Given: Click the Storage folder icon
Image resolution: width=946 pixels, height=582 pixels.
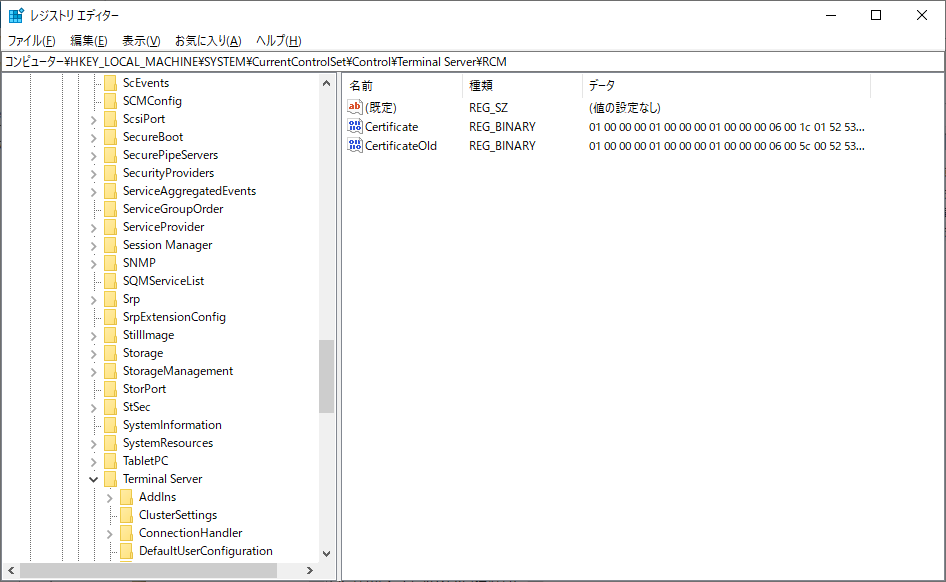Looking at the screenshot, I should point(110,353).
